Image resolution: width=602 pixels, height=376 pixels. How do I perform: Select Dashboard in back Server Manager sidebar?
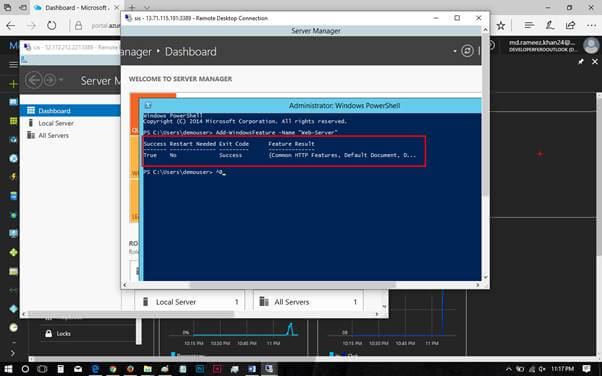[70, 111]
